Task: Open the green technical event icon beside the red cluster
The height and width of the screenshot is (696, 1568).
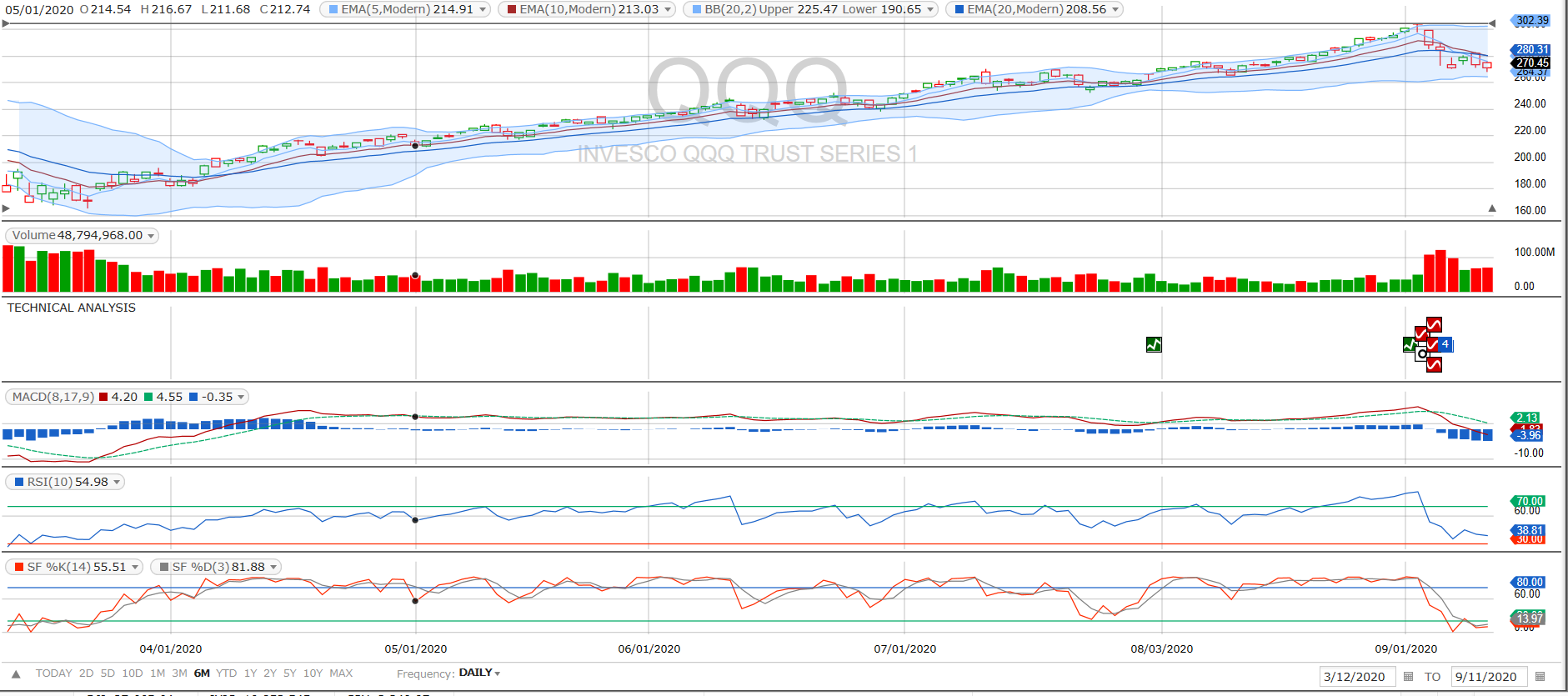Action: (x=1410, y=344)
